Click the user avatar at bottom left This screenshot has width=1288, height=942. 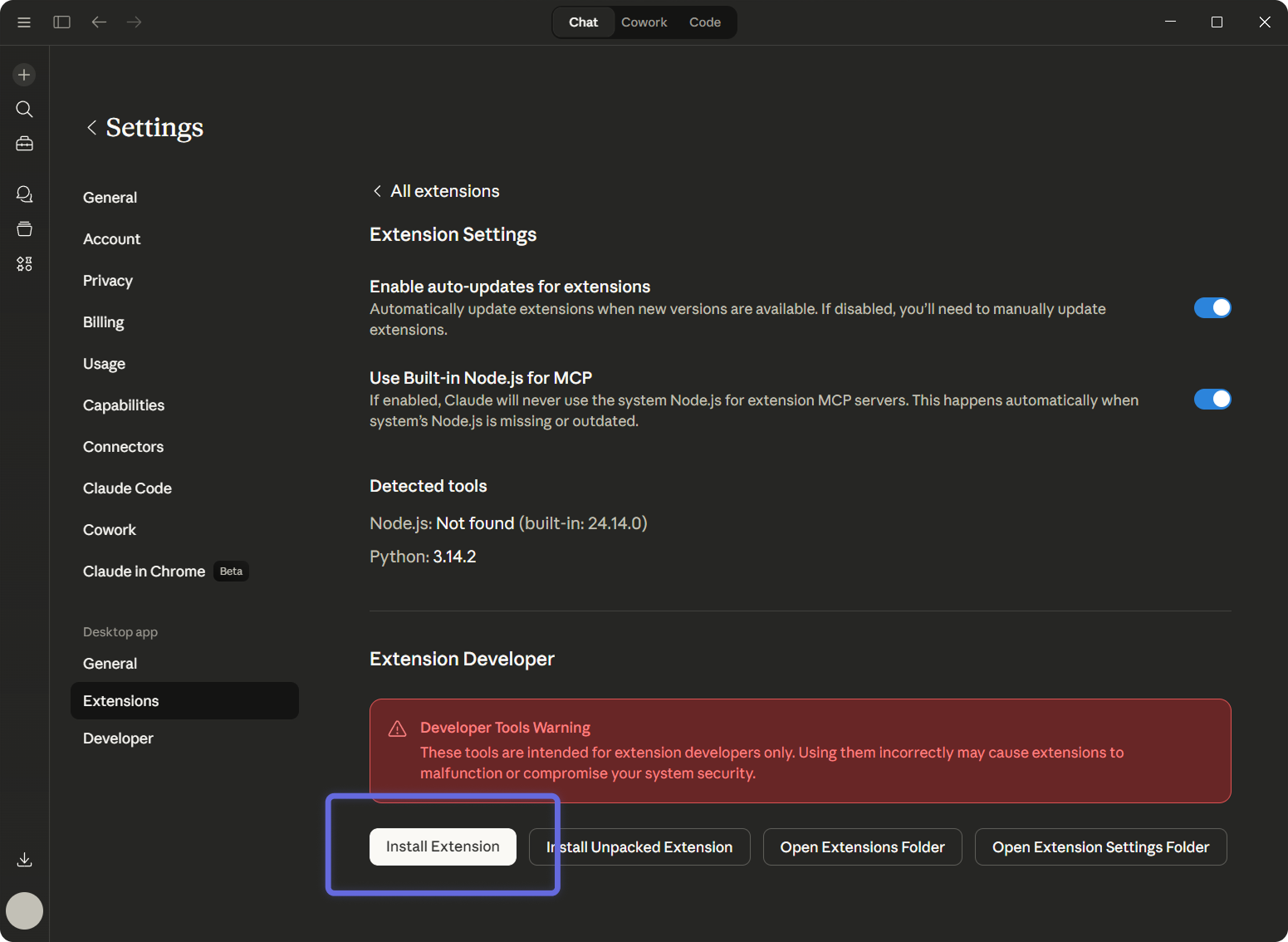pos(24,910)
